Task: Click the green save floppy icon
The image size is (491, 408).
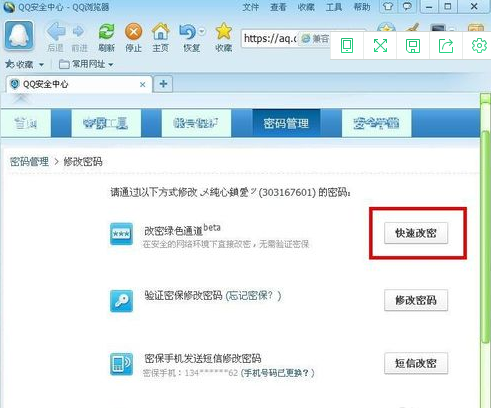Action: click(413, 46)
